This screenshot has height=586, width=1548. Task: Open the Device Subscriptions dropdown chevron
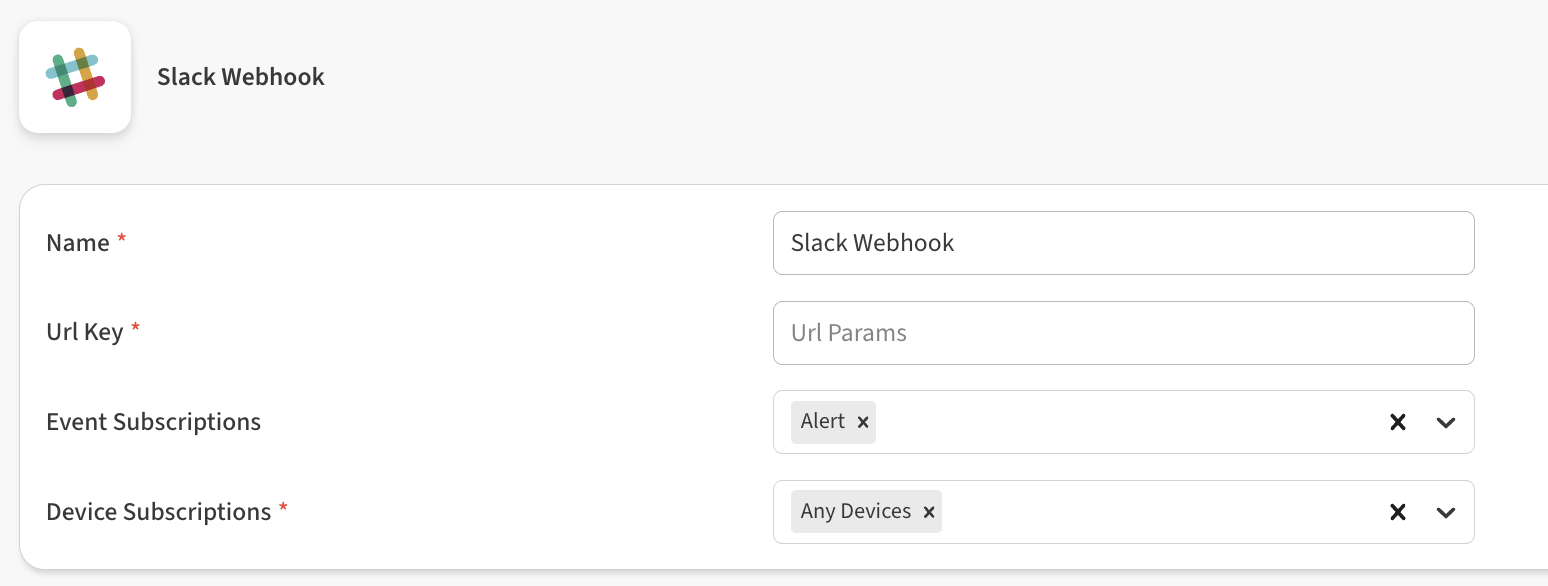[x=1445, y=511]
